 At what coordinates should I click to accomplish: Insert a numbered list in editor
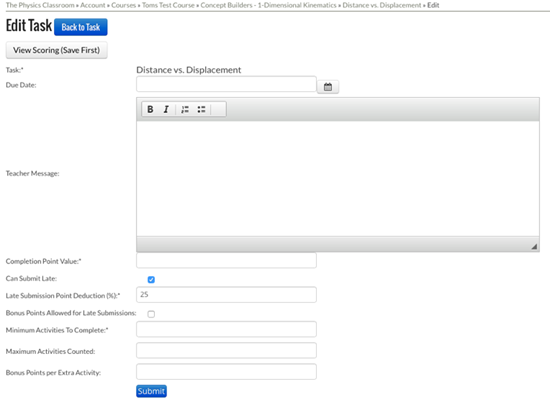click(x=185, y=109)
